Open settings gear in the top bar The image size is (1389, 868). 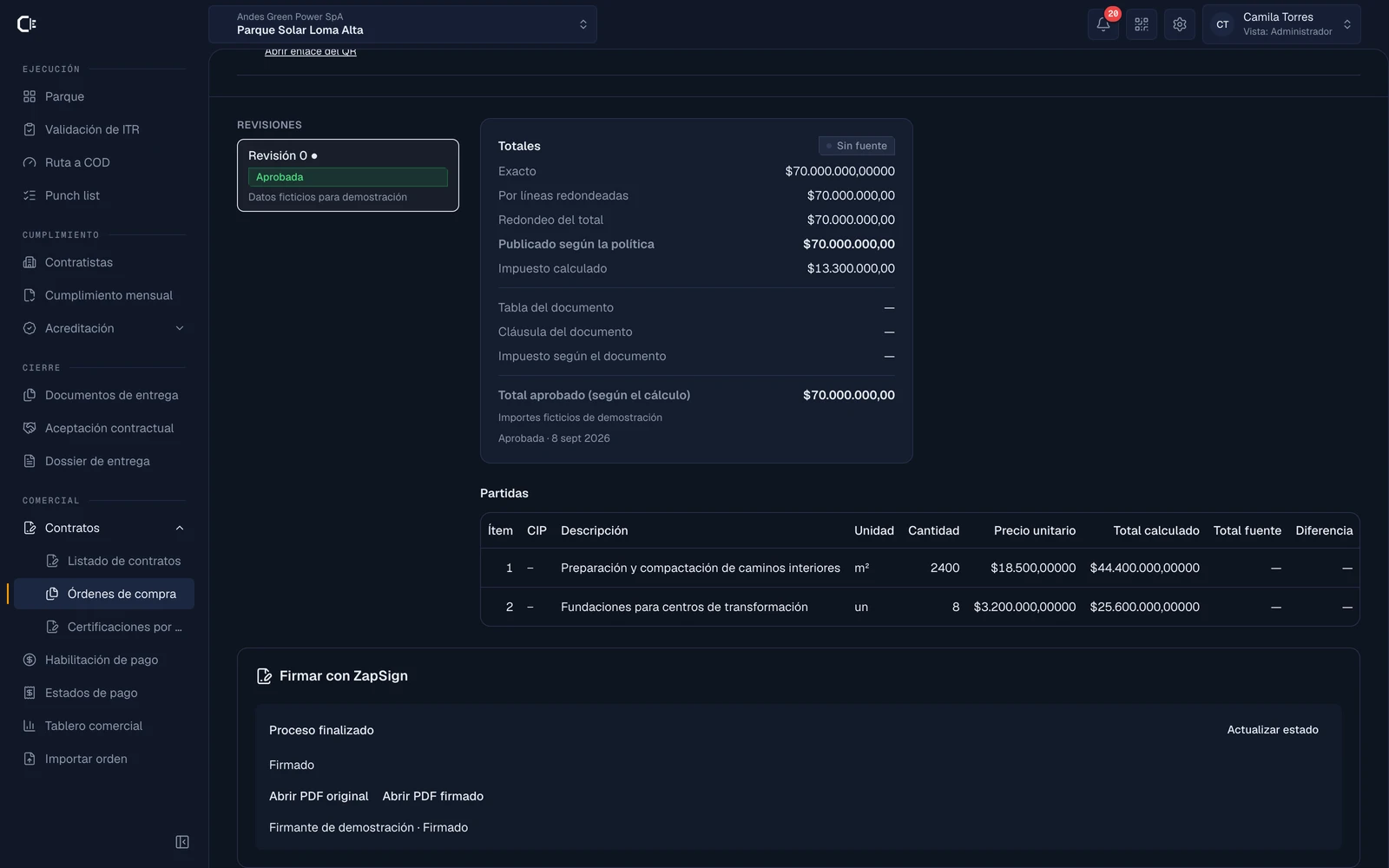[x=1180, y=24]
